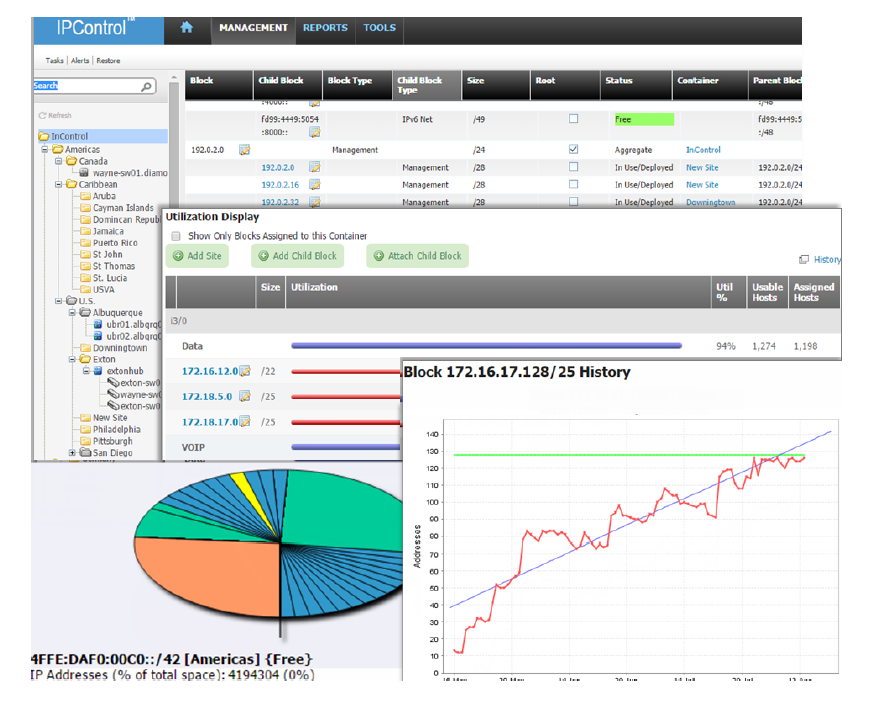Click the Refresh icon above tree

(x=40, y=116)
